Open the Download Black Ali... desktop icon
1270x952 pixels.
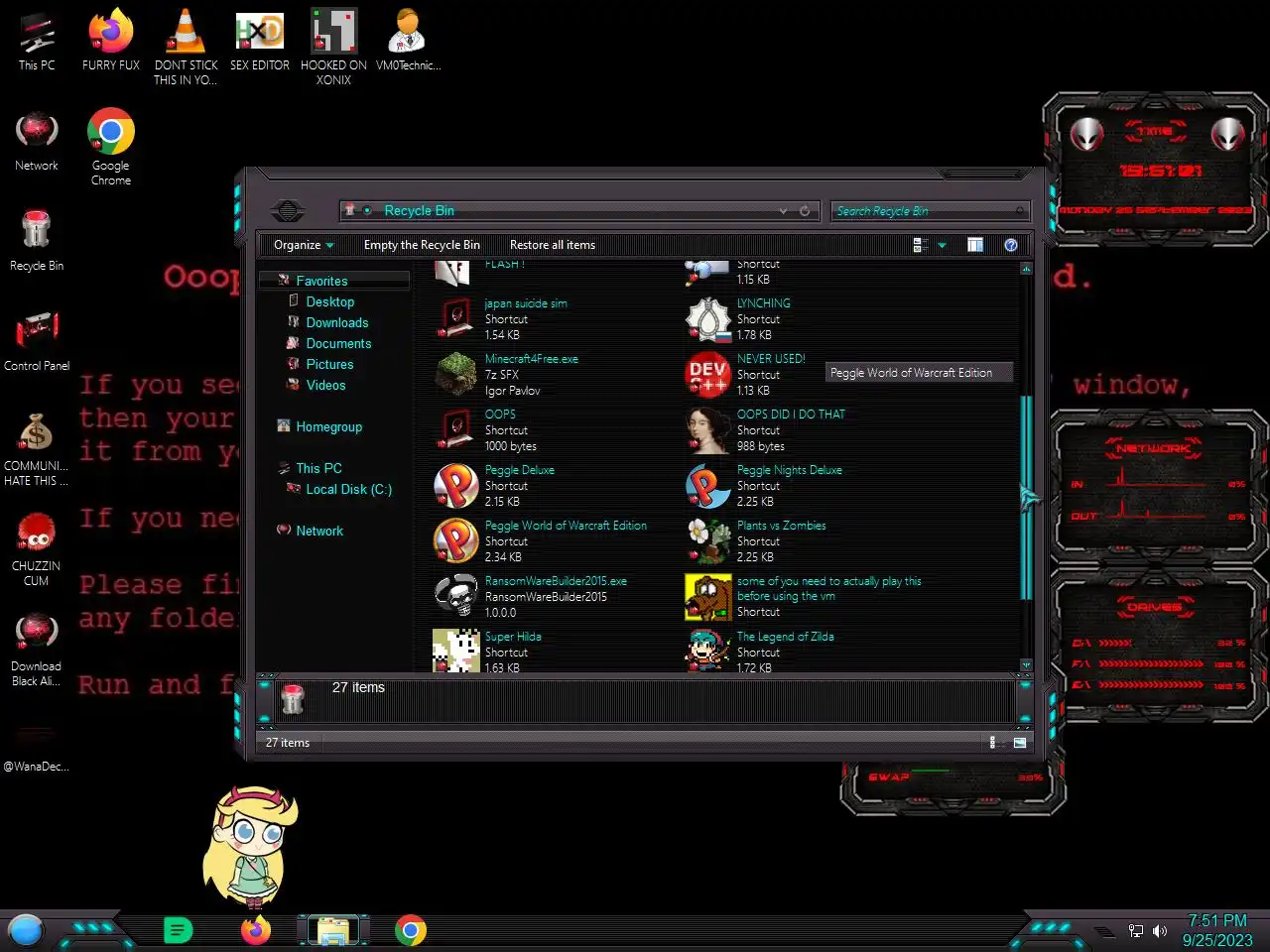coord(37,650)
